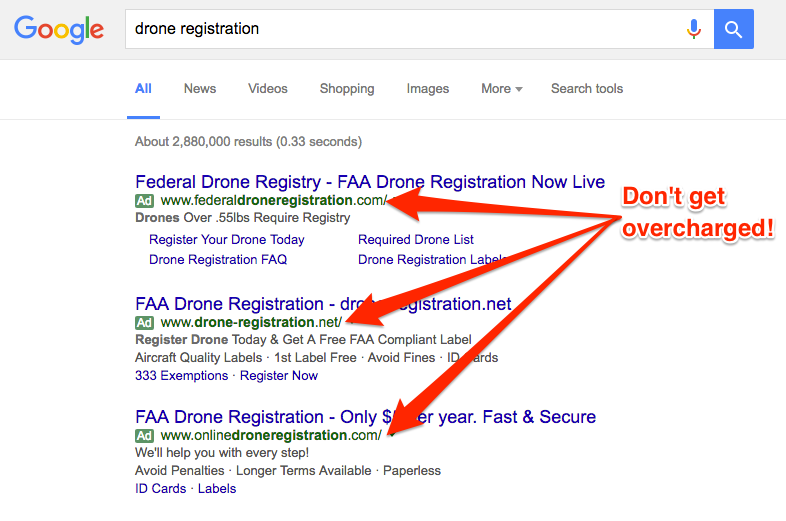The width and height of the screenshot is (786, 521).
Task: Click inside the drone registration search box
Action: tap(406, 29)
